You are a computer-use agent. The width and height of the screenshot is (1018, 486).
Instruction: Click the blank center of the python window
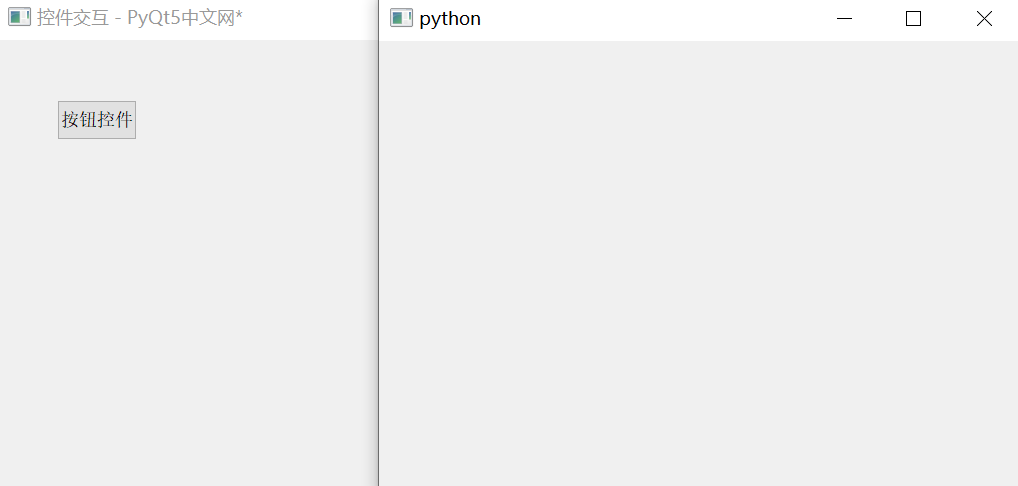698,264
